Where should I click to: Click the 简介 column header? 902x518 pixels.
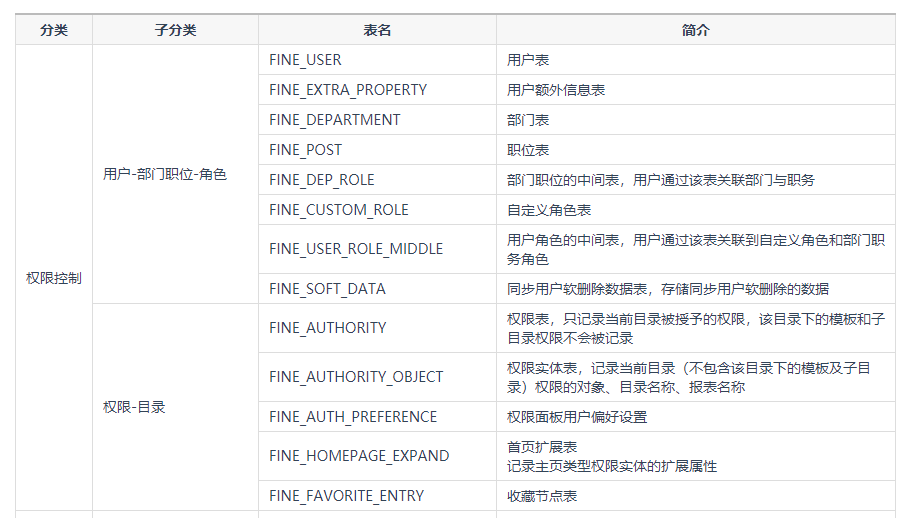tap(695, 30)
